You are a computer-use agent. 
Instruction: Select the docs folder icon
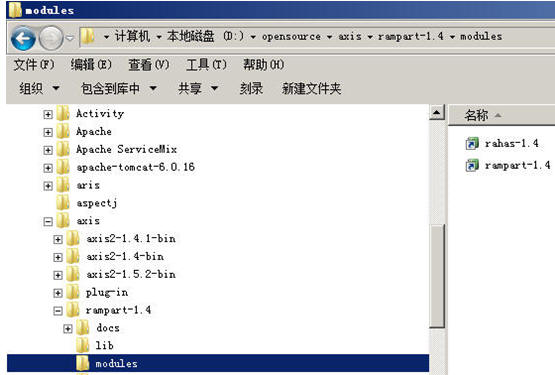(83, 328)
